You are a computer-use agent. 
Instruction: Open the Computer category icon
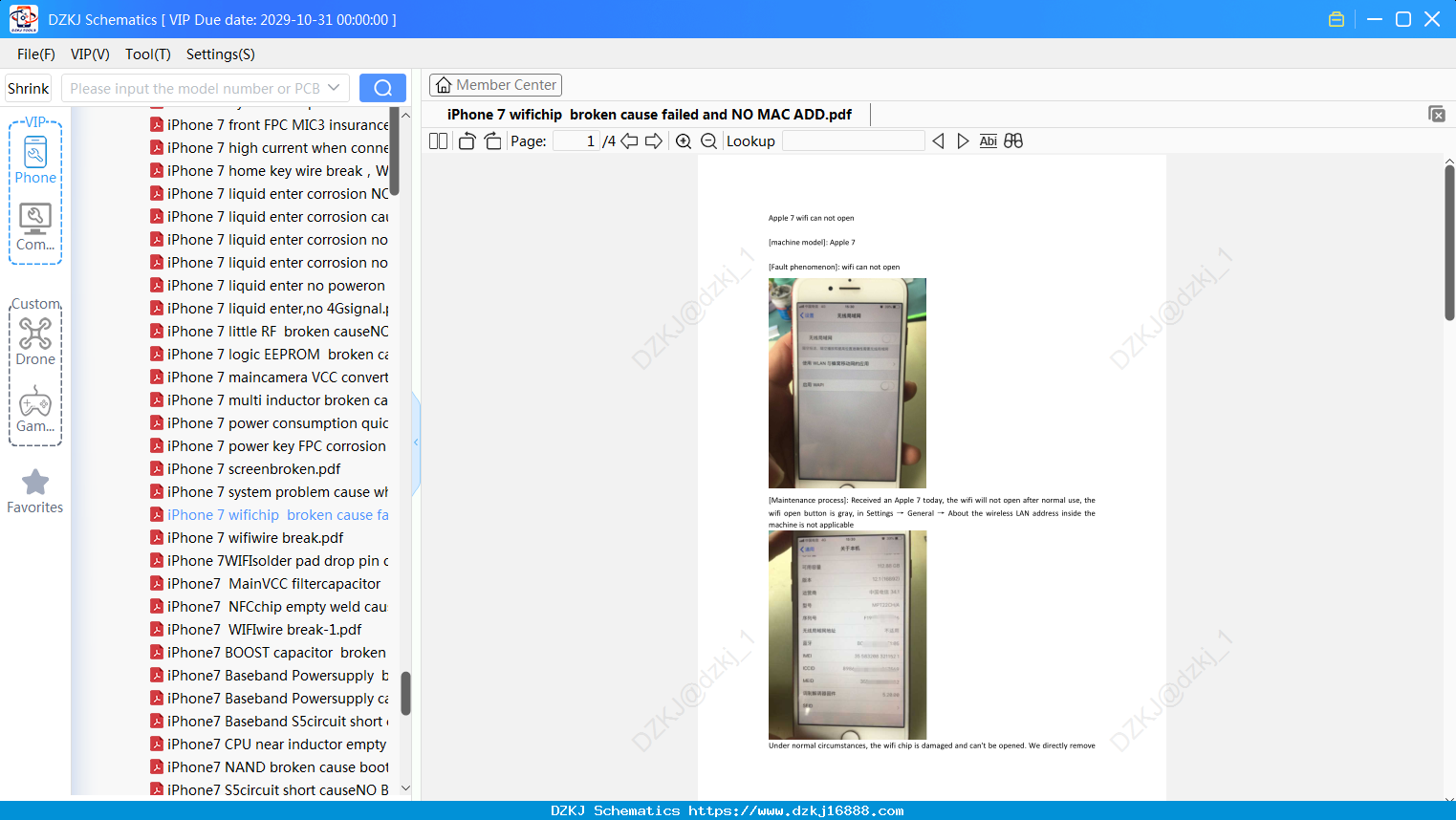click(35, 227)
